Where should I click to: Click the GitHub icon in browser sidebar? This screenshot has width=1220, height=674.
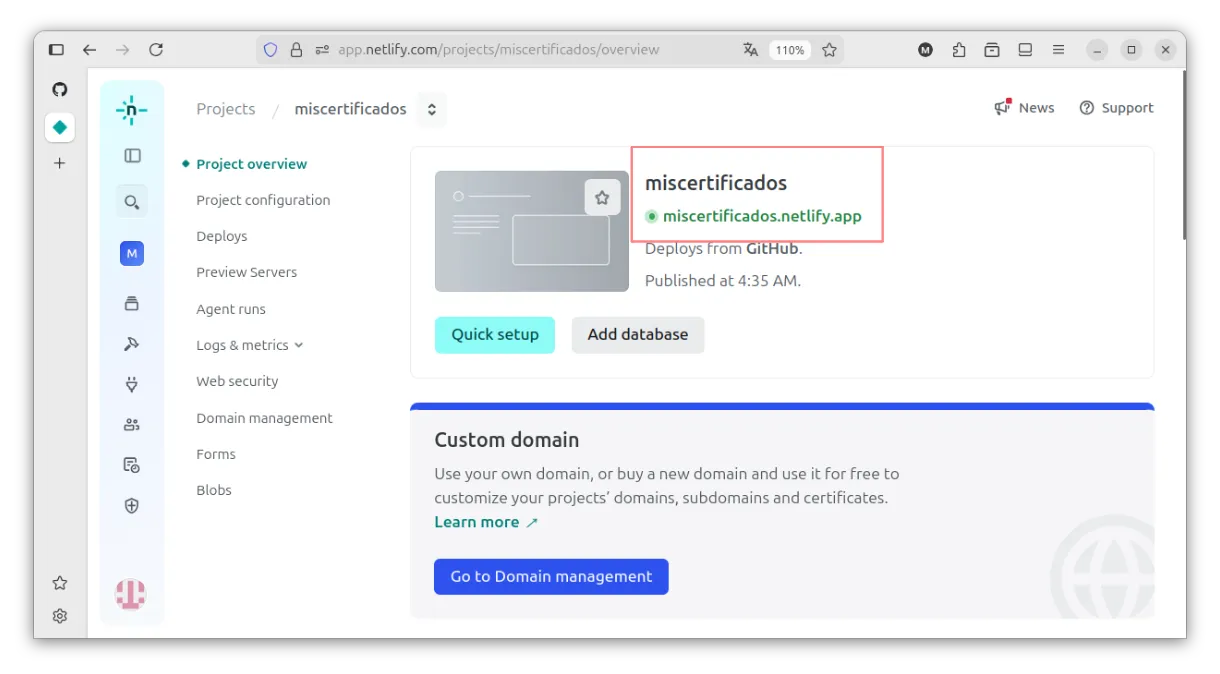[x=60, y=90]
